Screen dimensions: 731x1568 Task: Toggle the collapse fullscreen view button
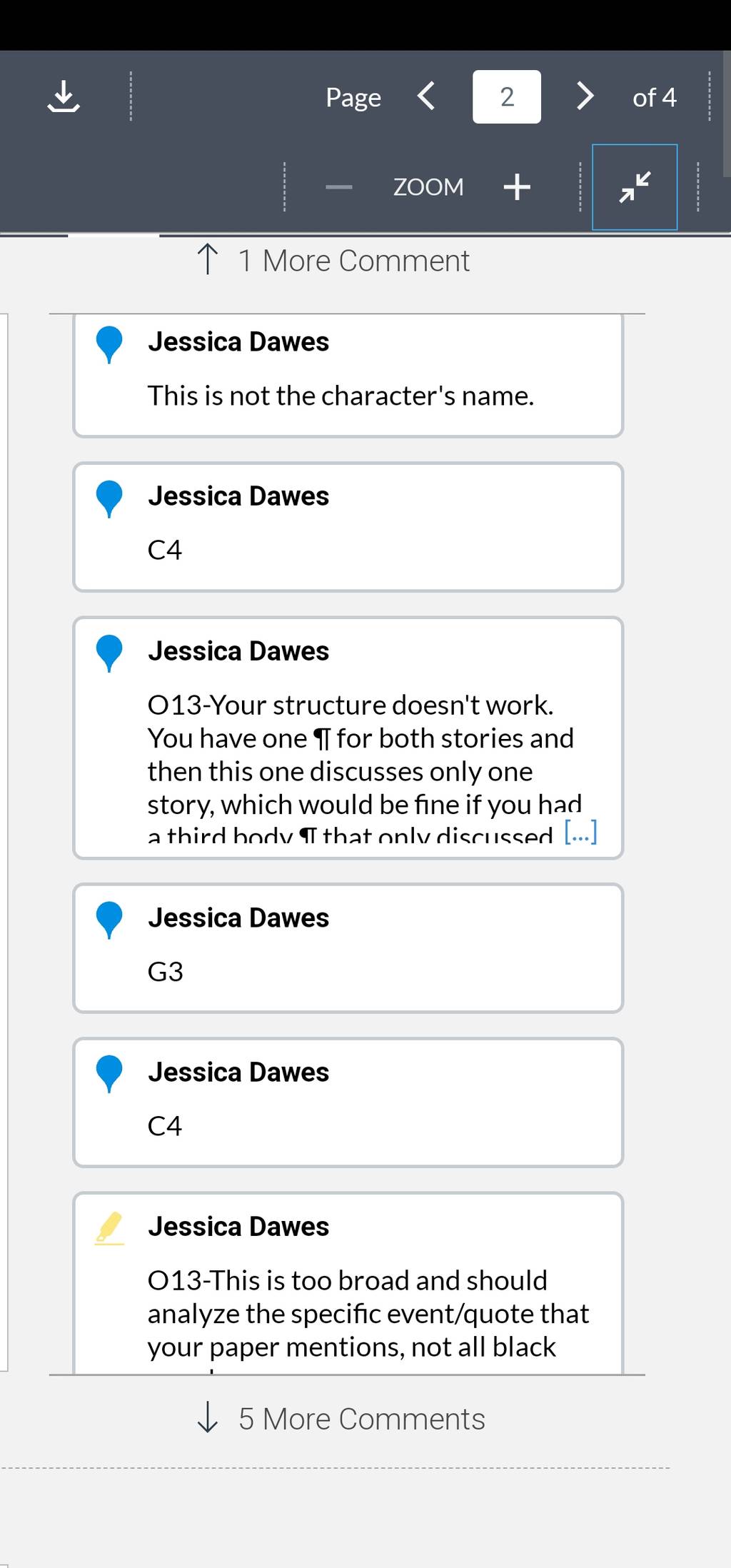coord(635,187)
